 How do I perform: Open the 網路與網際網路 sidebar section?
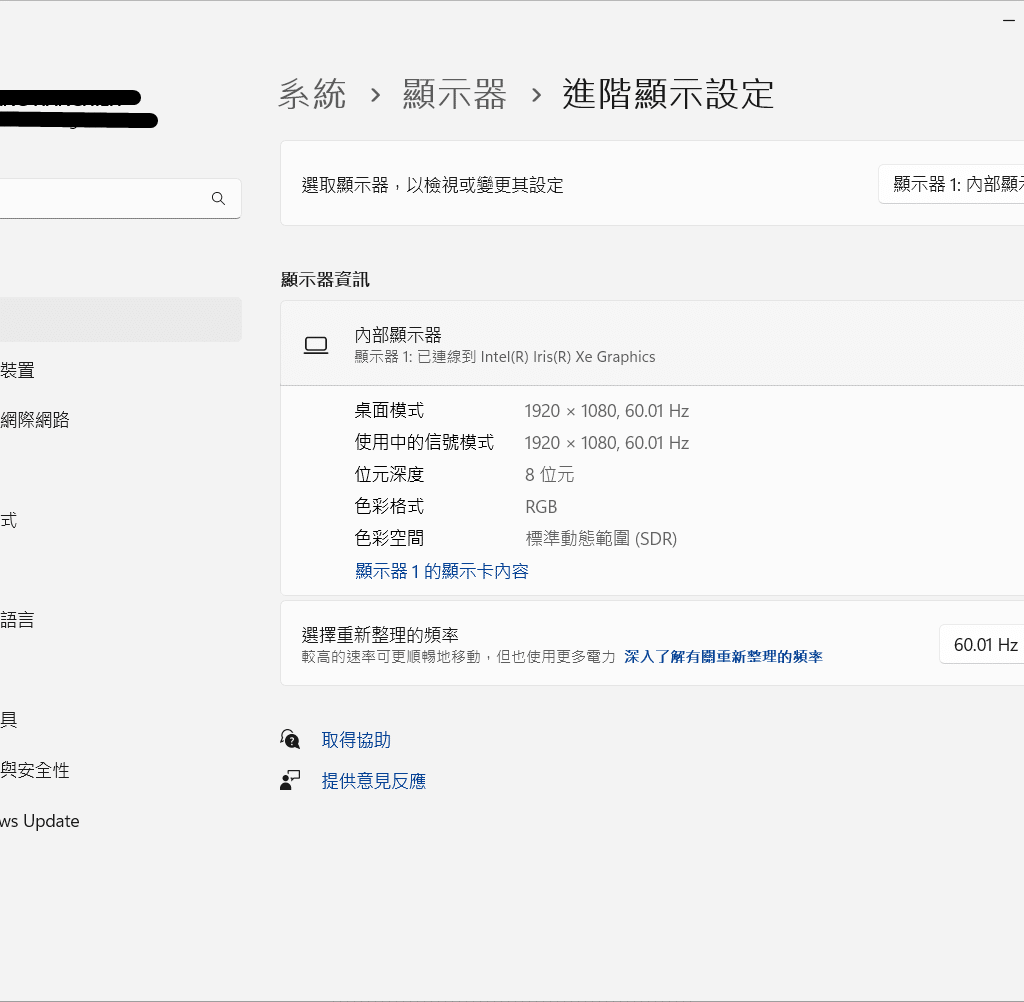[x=35, y=420]
